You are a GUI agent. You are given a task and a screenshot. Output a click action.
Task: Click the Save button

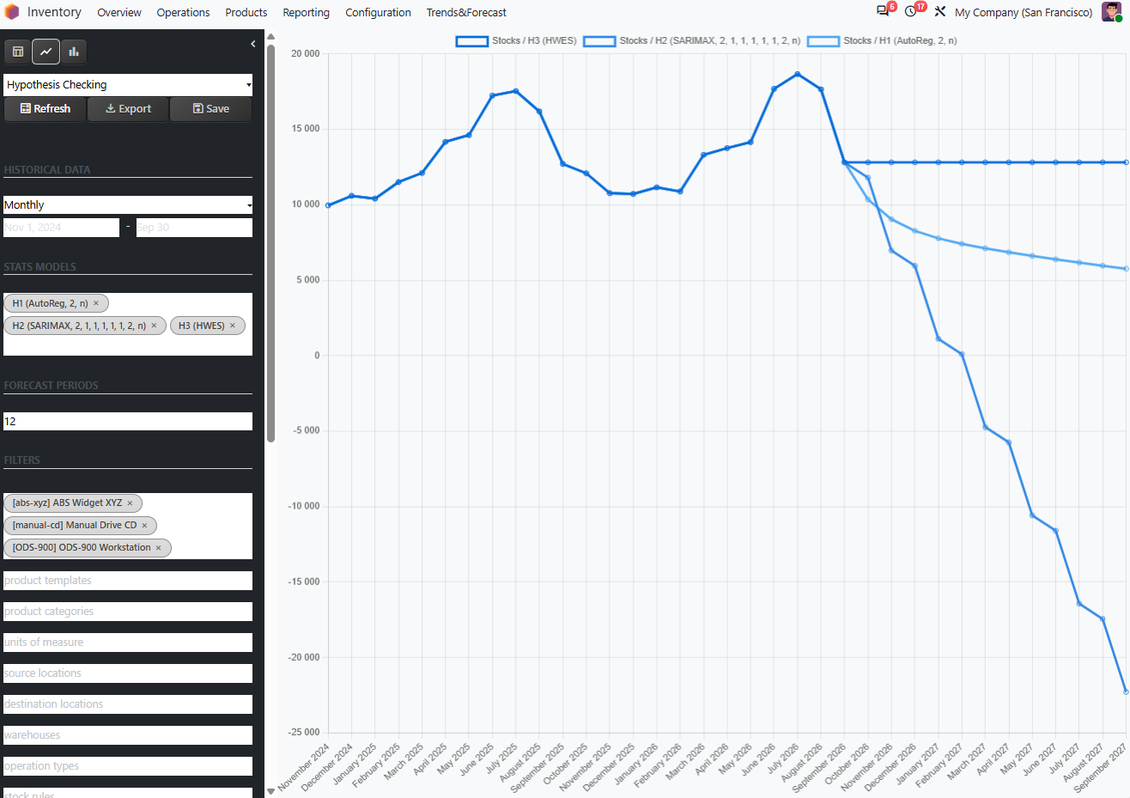(x=211, y=109)
